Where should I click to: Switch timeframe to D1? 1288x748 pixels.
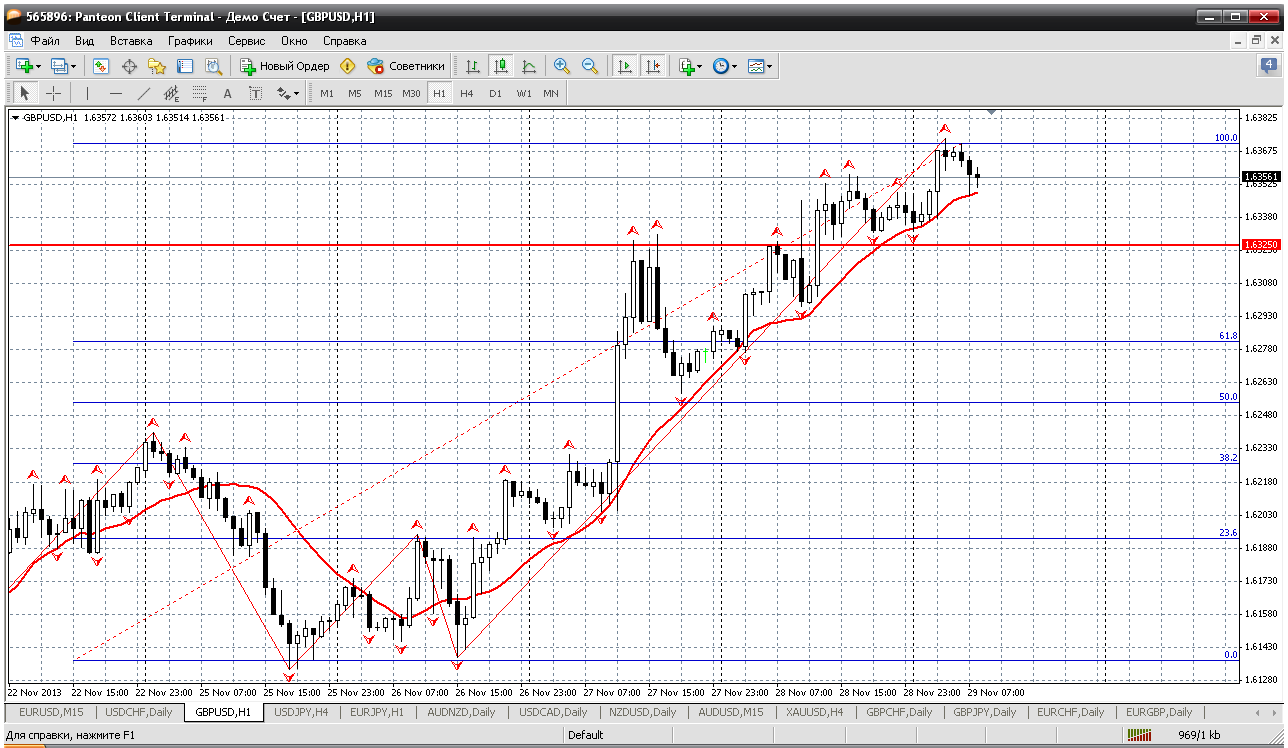click(495, 93)
